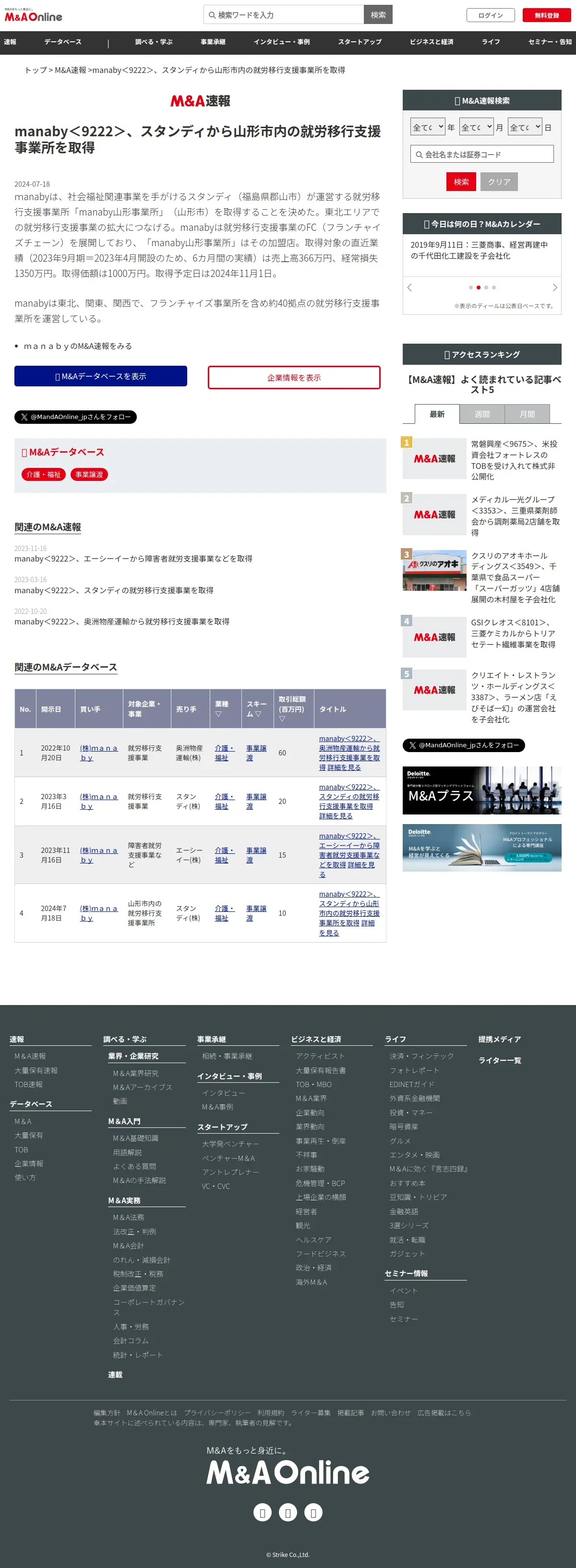Open the day dropdown in M&A速報検索
The image size is (576, 1568).
point(525,127)
